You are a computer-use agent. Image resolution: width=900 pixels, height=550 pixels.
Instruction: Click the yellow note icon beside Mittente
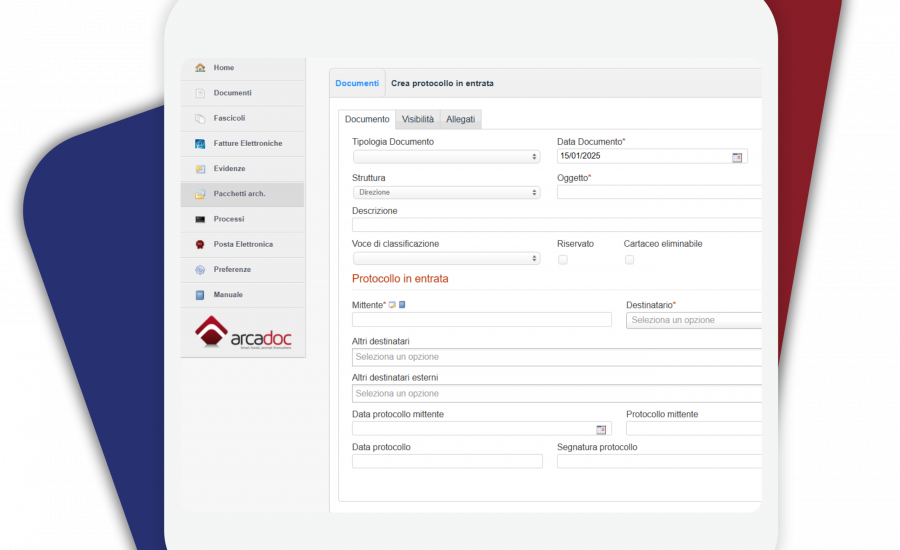392,305
